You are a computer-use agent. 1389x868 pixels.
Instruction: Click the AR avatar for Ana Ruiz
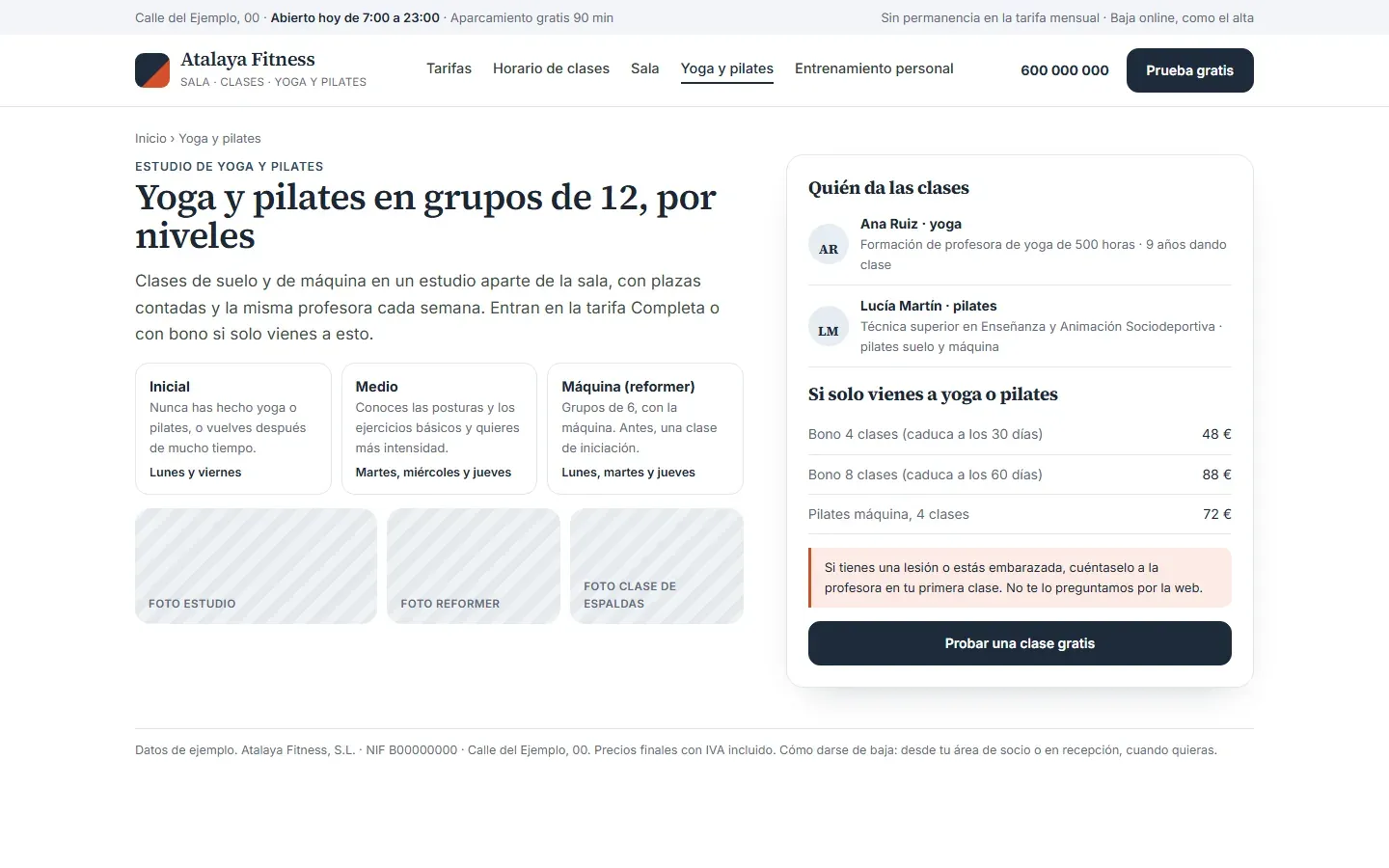[829, 244]
